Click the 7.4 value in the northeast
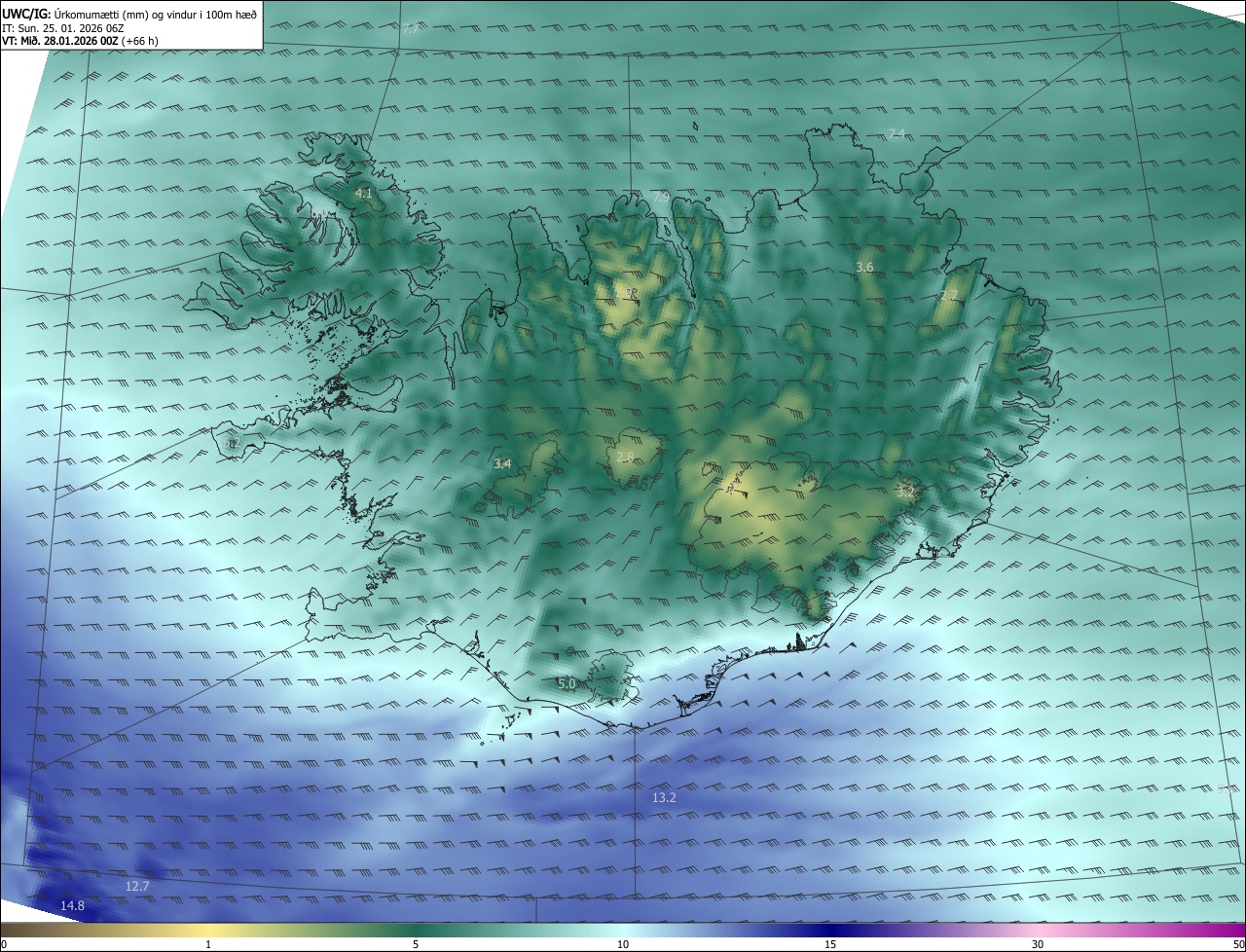The width and height of the screenshot is (1246, 952). click(897, 133)
